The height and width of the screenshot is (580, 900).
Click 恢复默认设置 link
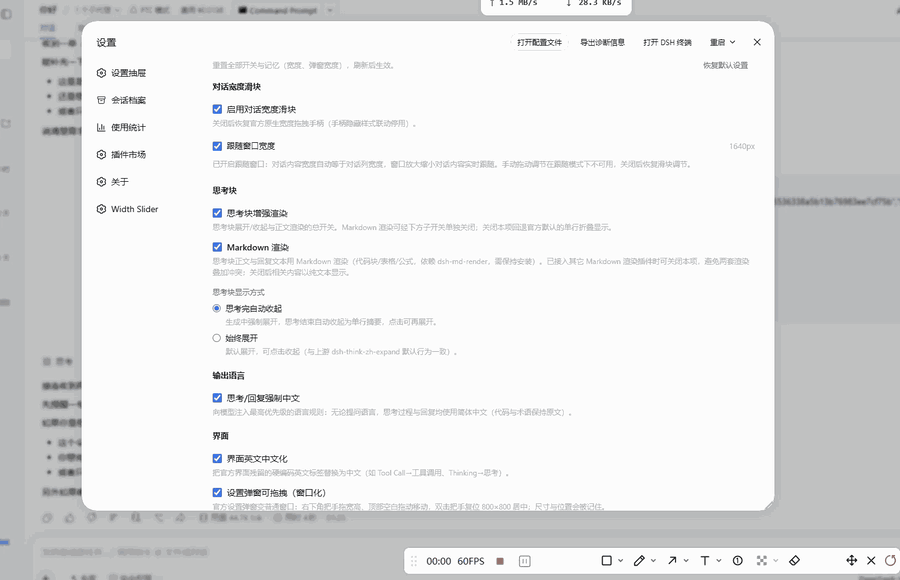pyautogui.click(x=726, y=65)
